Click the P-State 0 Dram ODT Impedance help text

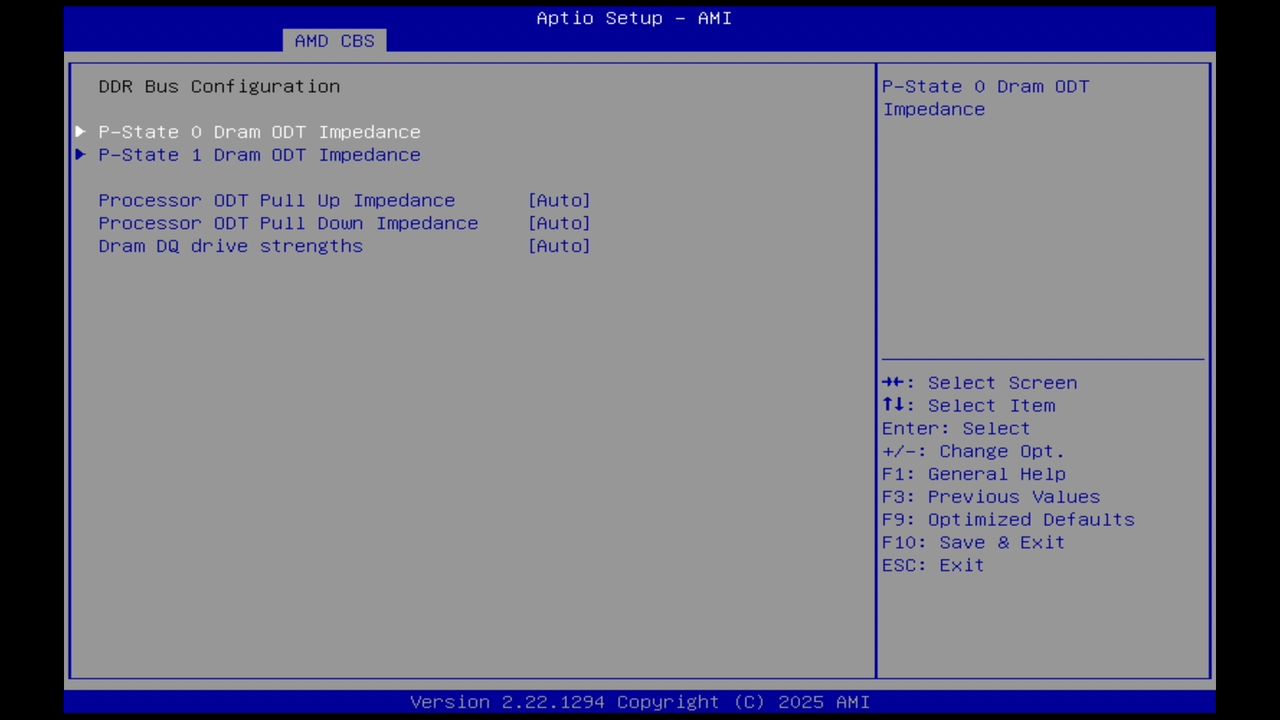985,97
